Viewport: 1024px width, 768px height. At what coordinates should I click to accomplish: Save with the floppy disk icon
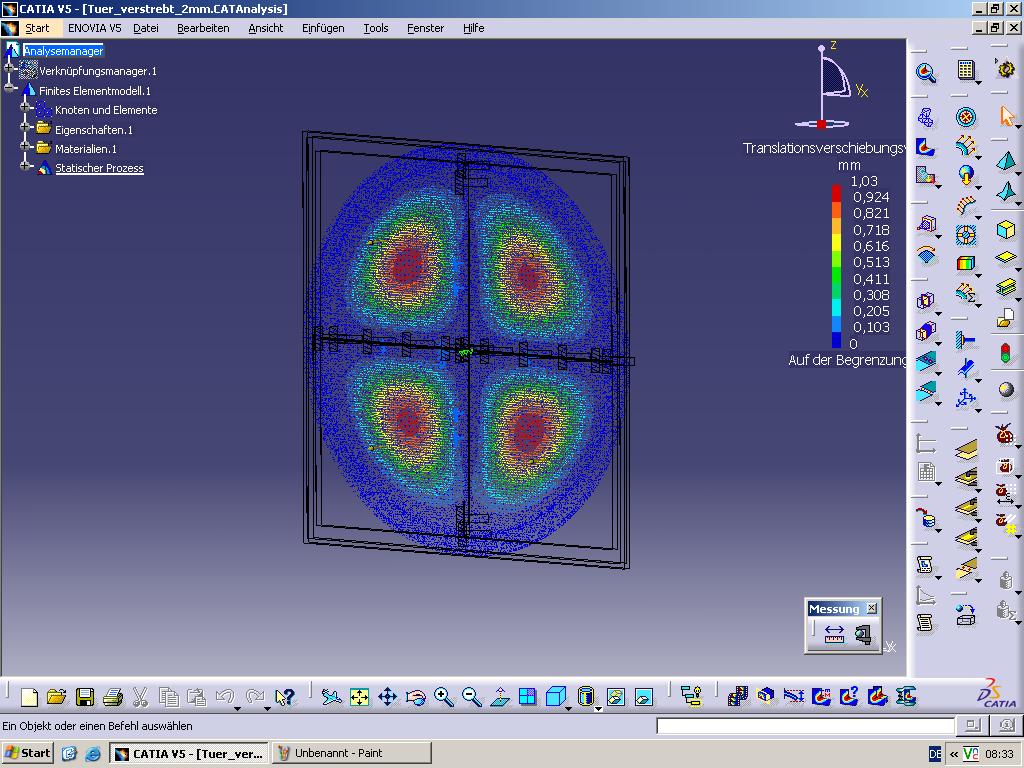(x=85, y=697)
